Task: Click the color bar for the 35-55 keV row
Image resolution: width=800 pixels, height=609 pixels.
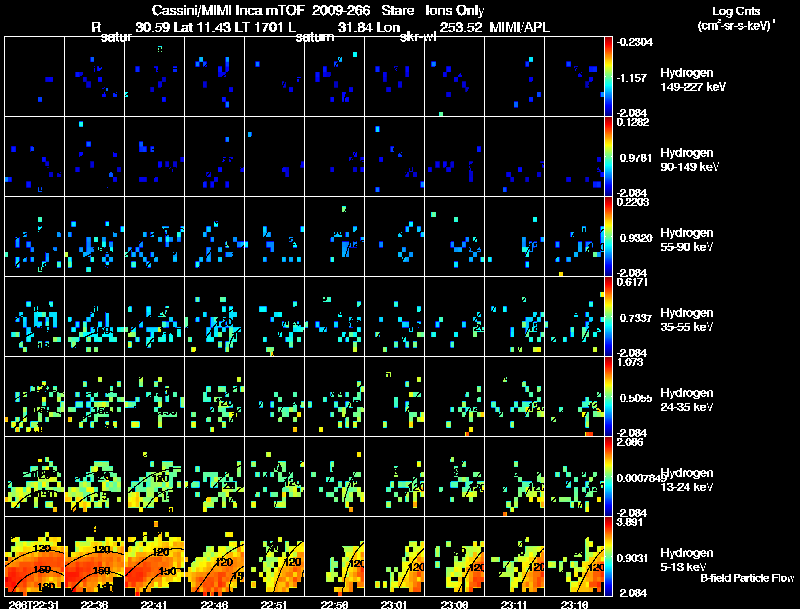Action: pos(608,316)
